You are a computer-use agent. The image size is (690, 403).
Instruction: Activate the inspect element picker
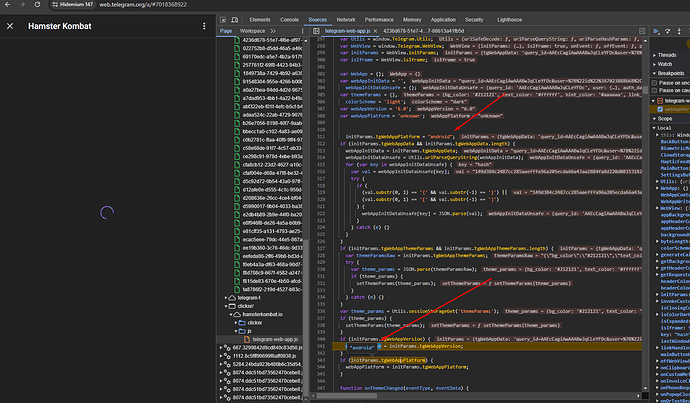[x=223, y=20]
